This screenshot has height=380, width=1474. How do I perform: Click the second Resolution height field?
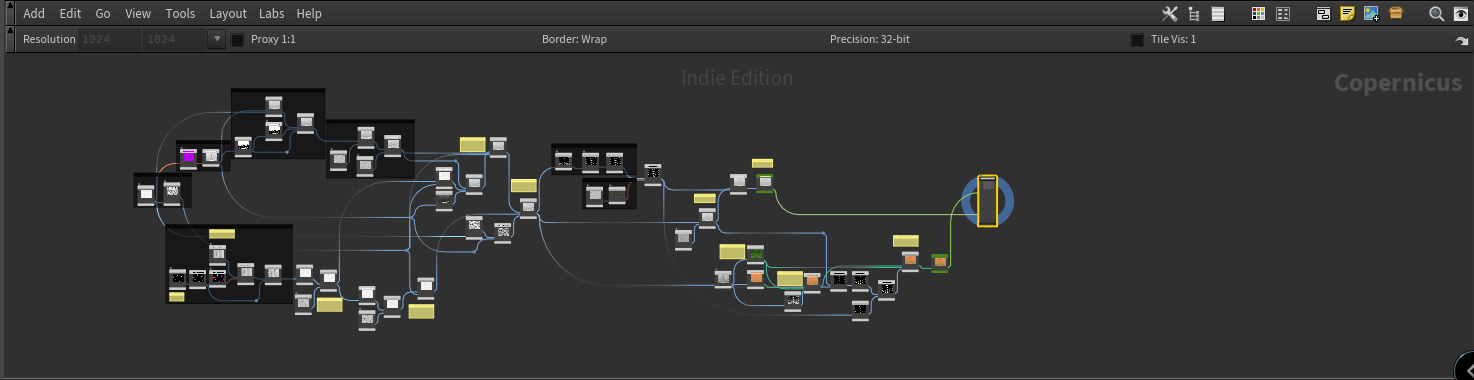click(174, 39)
